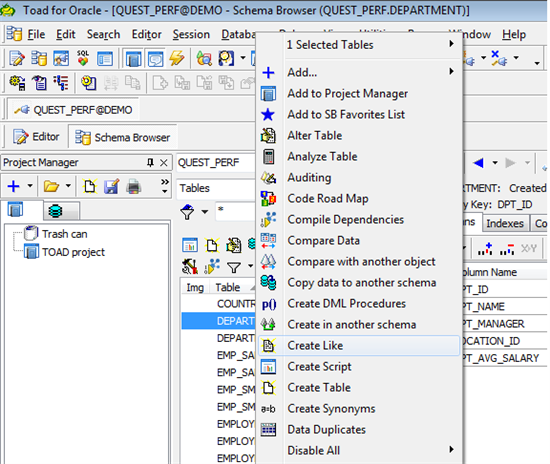Select the COUNTR table row
Viewport: 550px width, 464px height.
(x=219, y=304)
